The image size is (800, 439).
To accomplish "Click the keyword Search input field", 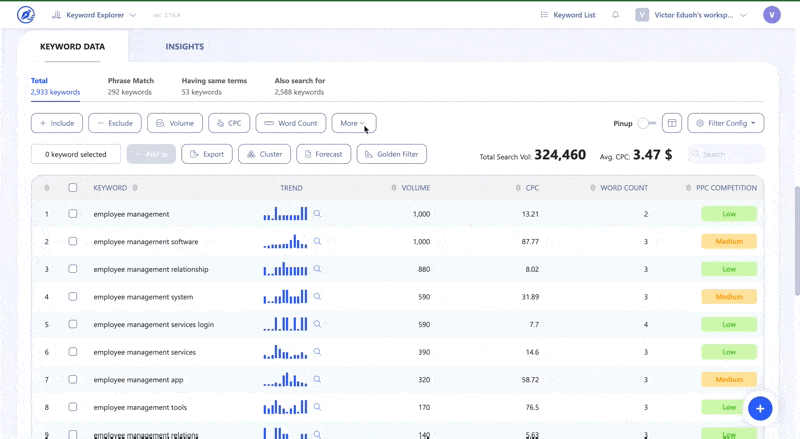I will click(727, 154).
